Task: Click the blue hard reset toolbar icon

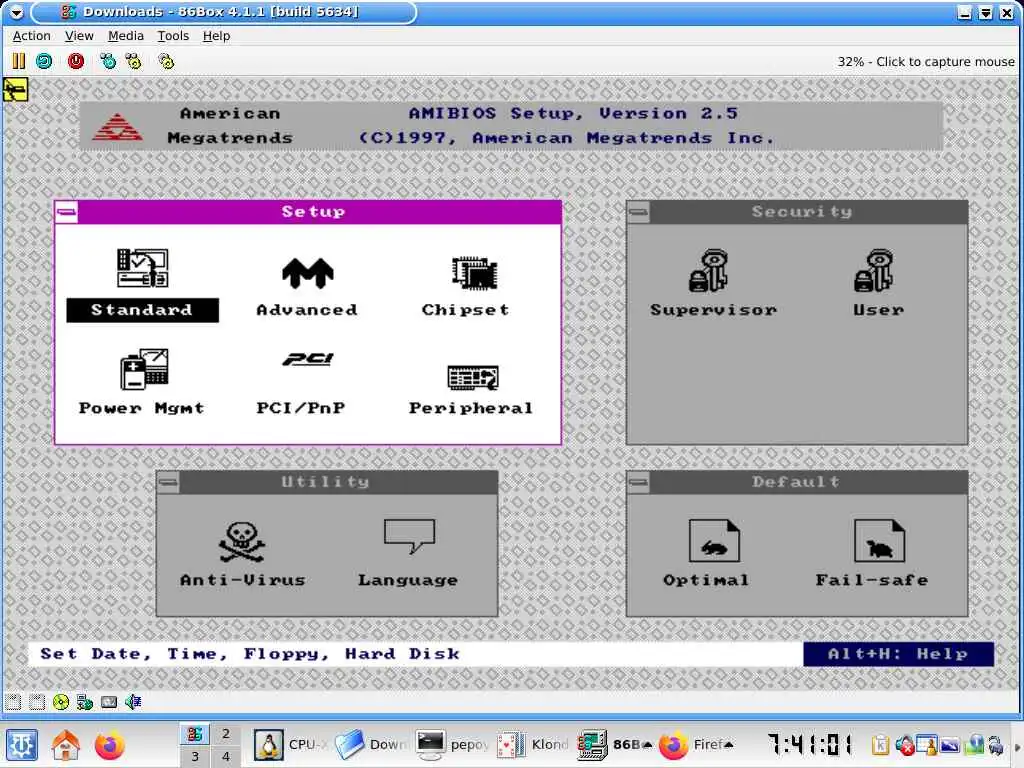Action: point(44,61)
